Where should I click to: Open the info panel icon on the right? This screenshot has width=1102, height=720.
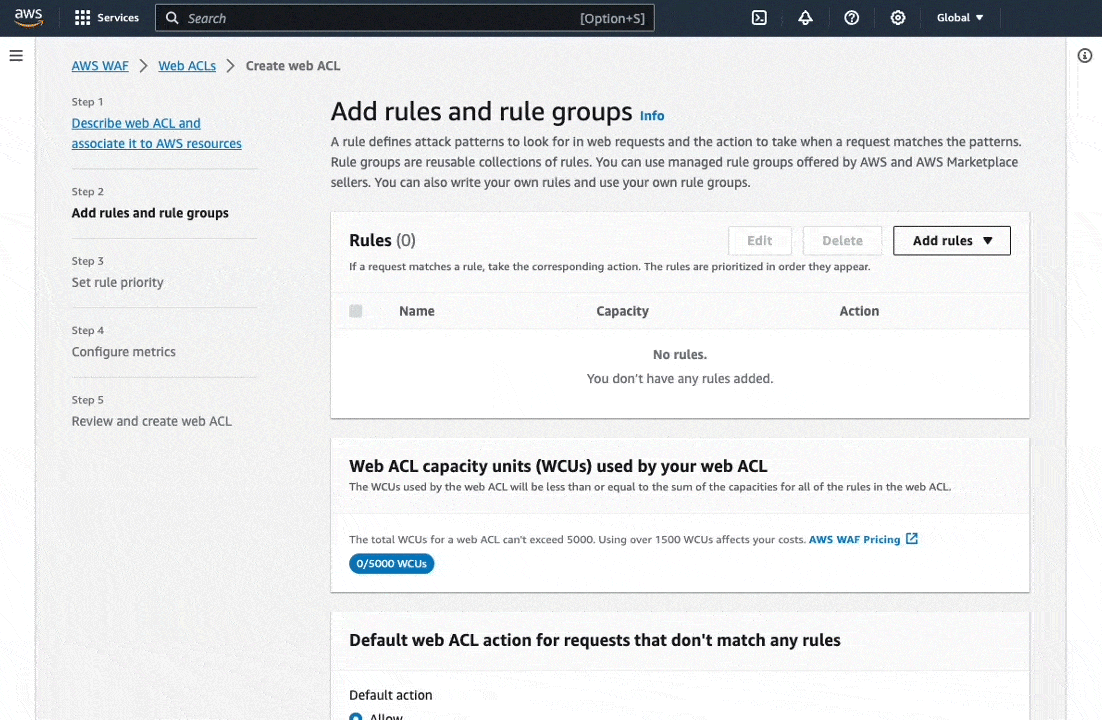click(1084, 56)
